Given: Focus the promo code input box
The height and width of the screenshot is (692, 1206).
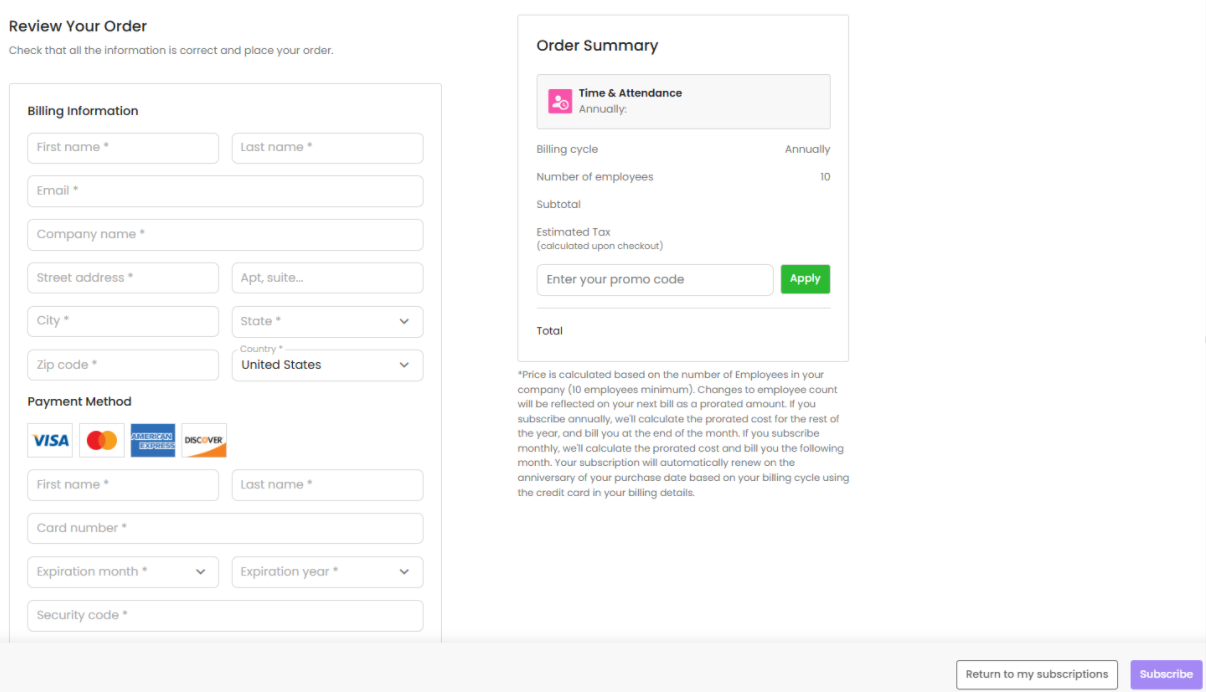Looking at the screenshot, I should [655, 280].
